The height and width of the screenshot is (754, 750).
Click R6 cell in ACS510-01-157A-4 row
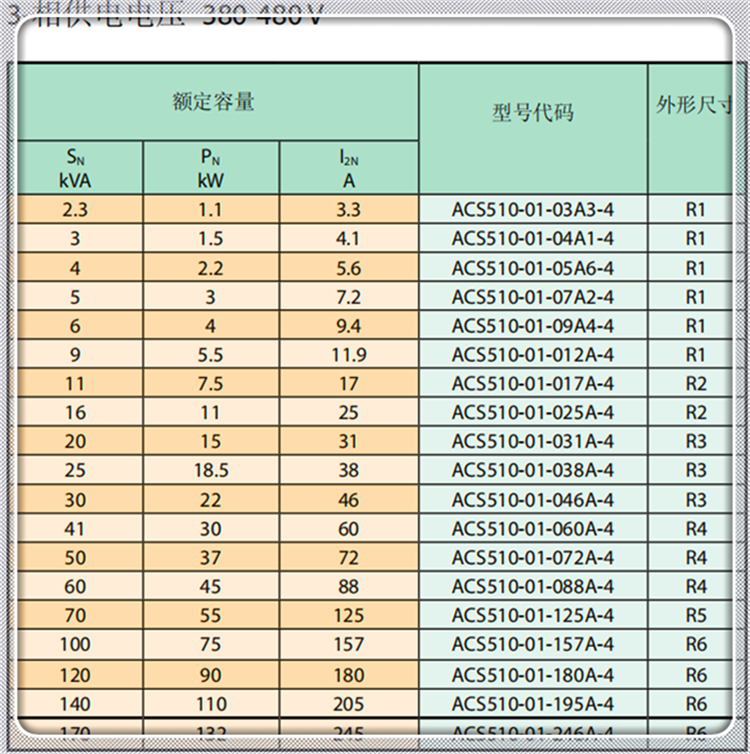tap(690, 644)
